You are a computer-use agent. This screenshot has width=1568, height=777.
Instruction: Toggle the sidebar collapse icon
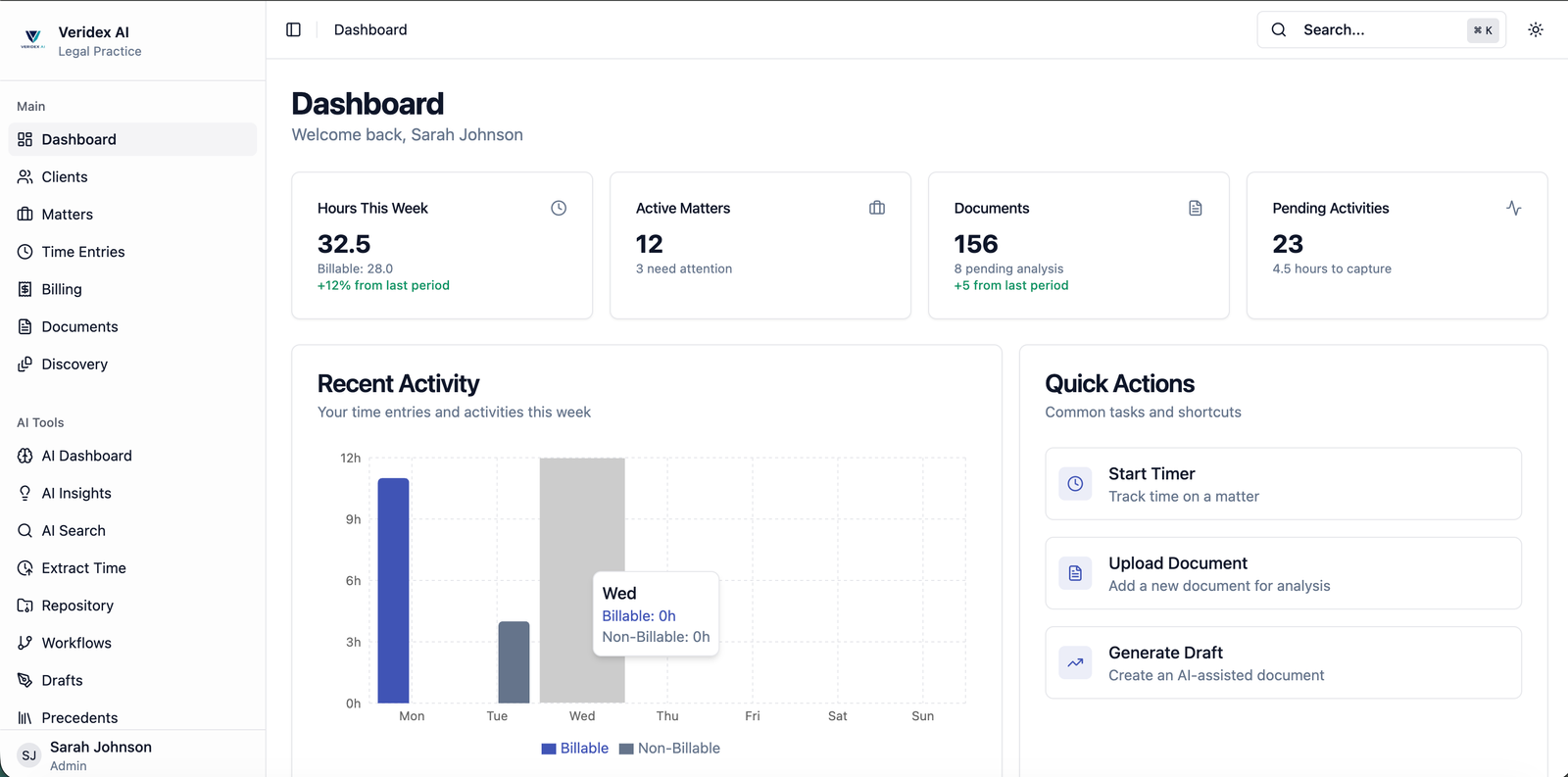(293, 29)
